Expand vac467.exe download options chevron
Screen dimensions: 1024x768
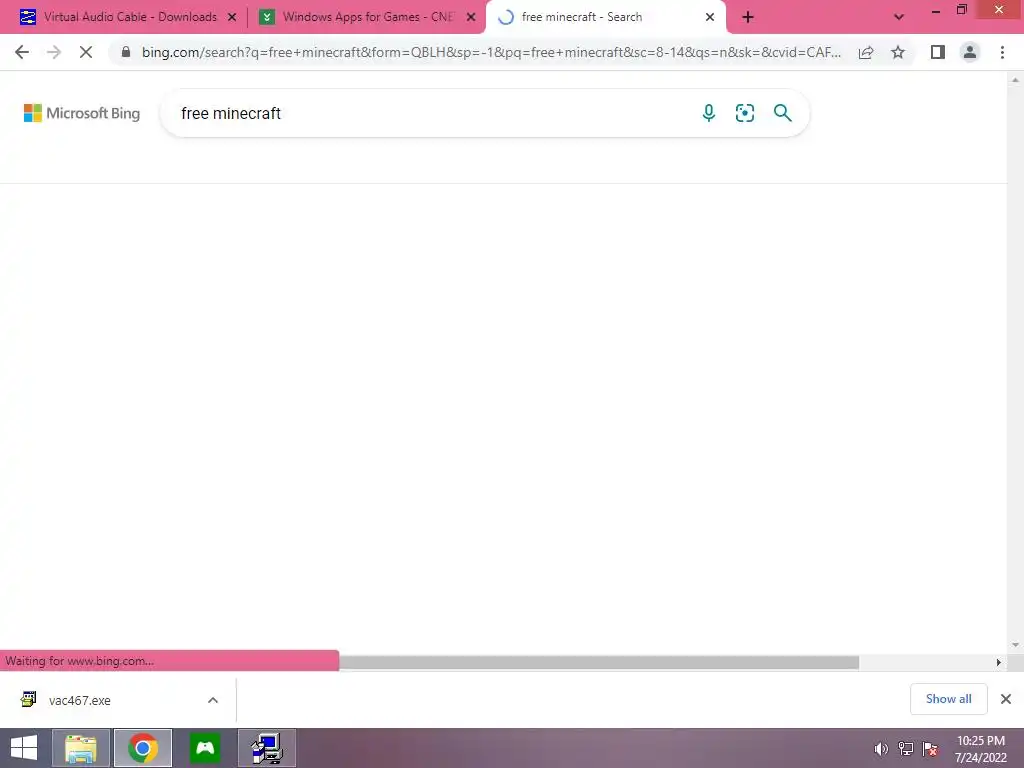tap(213, 700)
